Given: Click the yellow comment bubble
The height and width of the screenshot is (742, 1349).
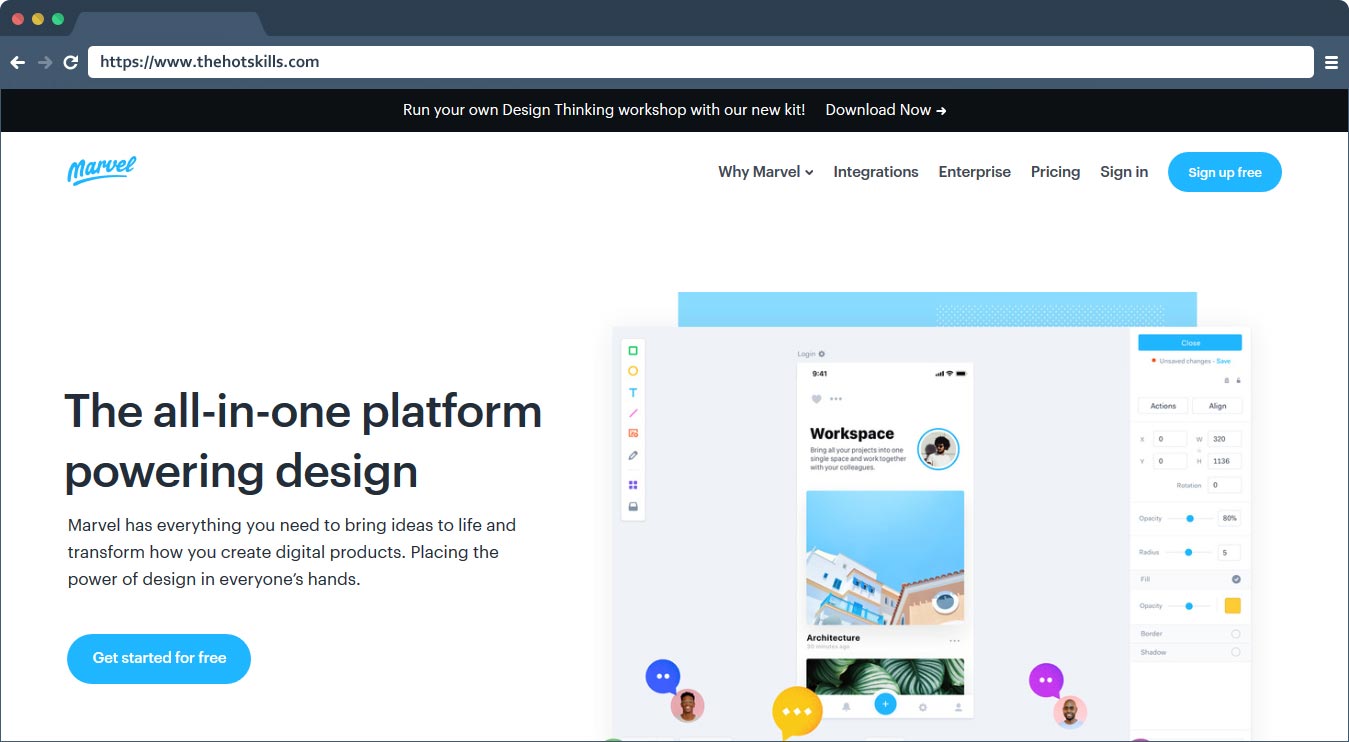Looking at the screenshot, I should (x=797, y=711).
